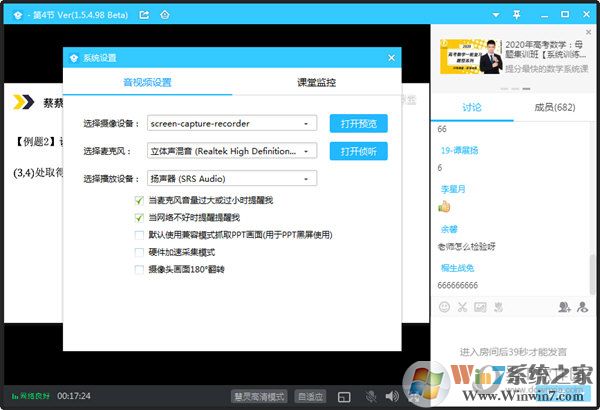
Task: Open the 选择麦克风 dropdown
Action: pyautogui.click(x=232, y=151)
